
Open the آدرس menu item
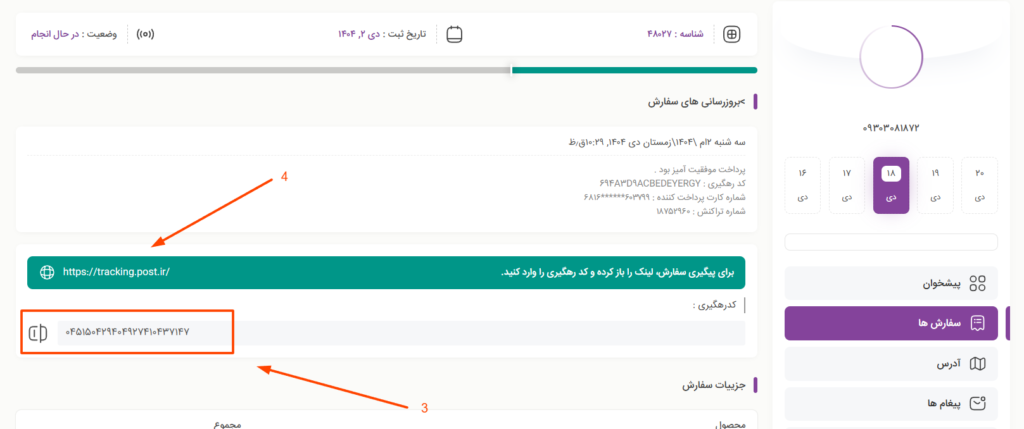891,364
